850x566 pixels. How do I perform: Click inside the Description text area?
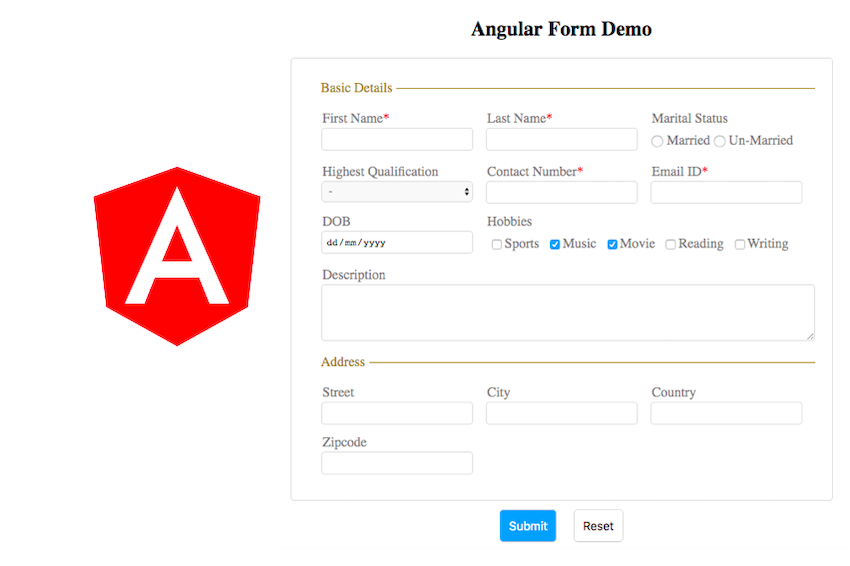click(568, 313)
